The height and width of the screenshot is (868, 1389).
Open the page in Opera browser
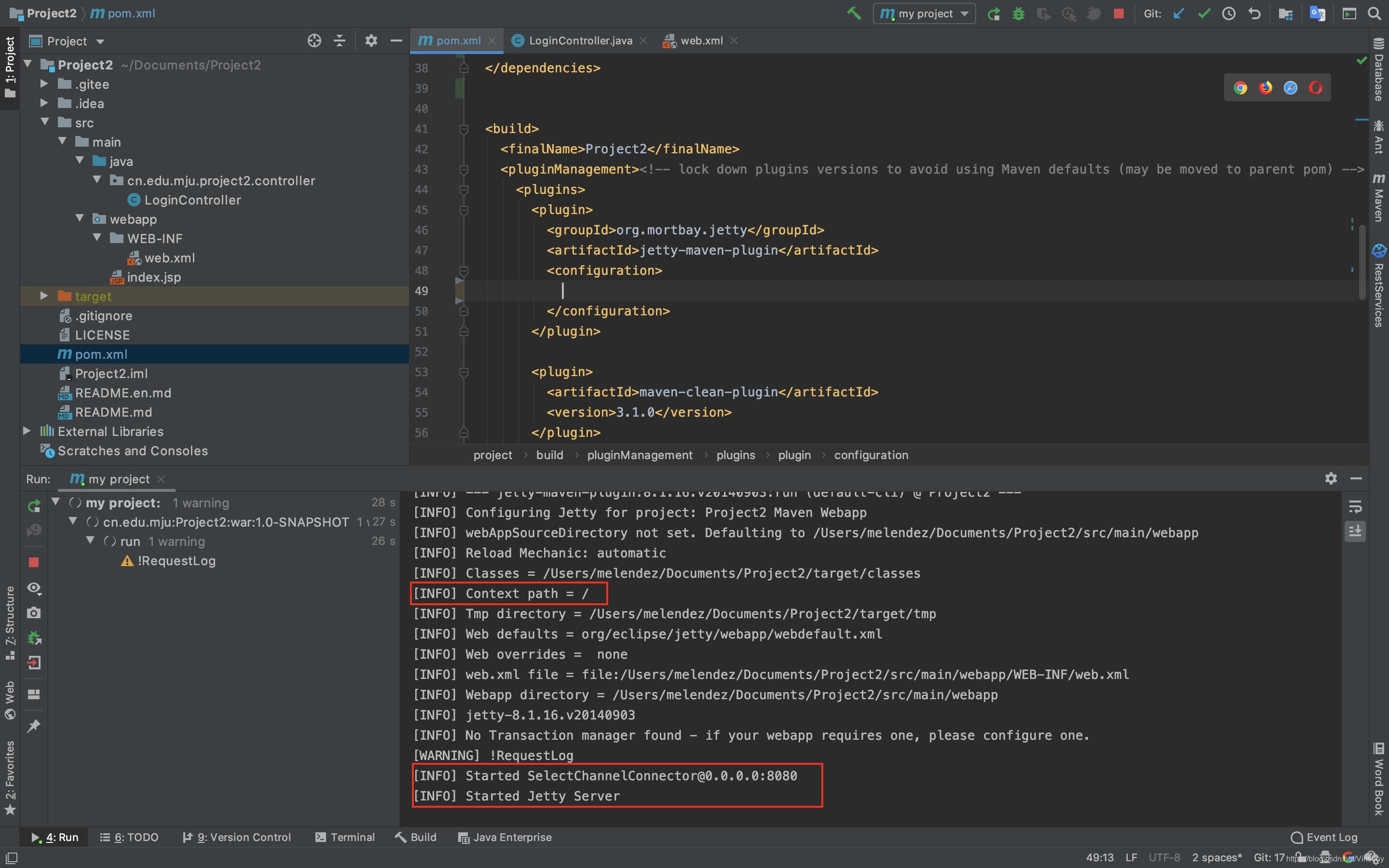click(x=1316, y=88)
